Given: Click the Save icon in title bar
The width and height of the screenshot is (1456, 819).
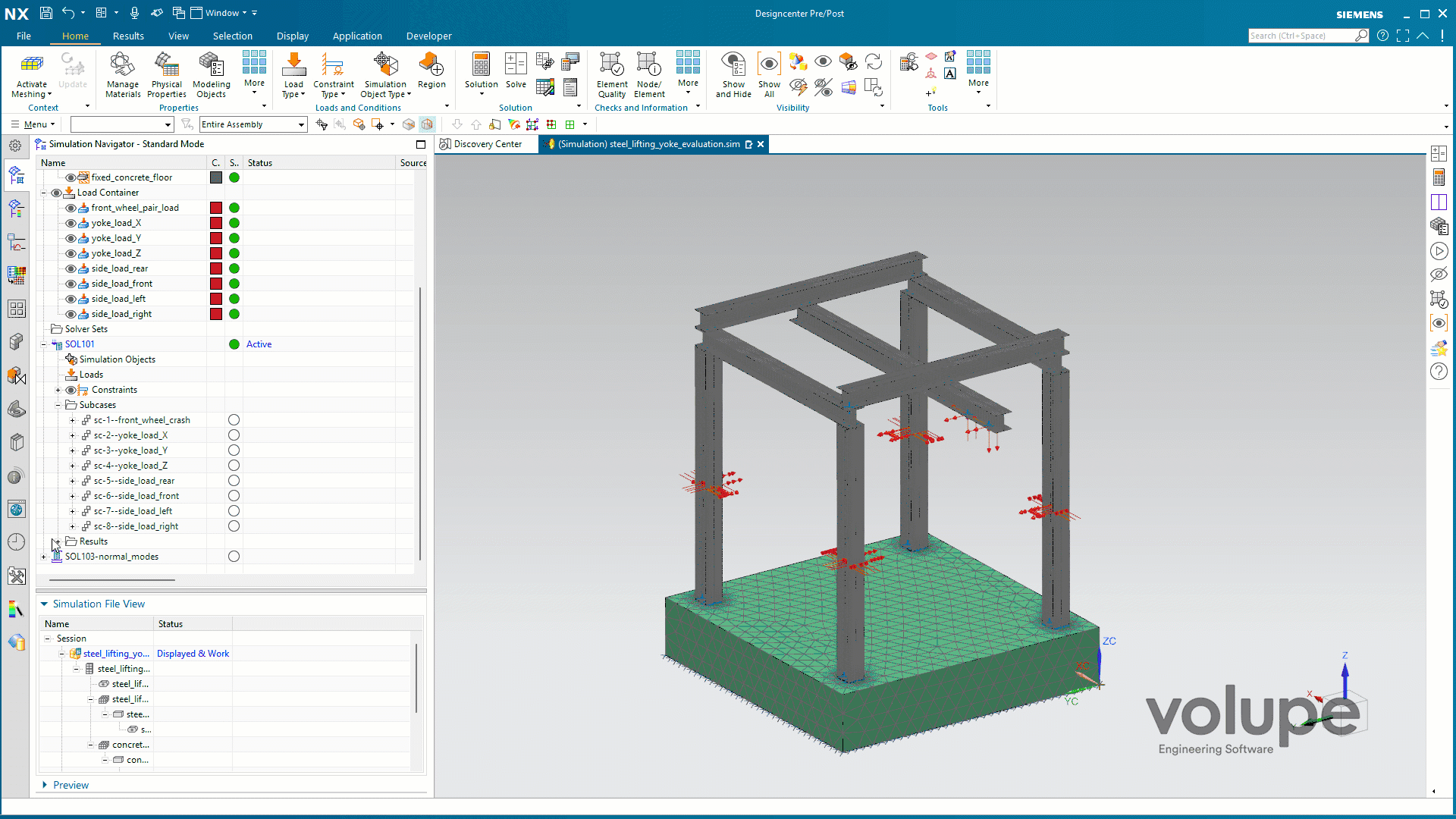Looking at the screenshot, I should click(x=45, y=13).
